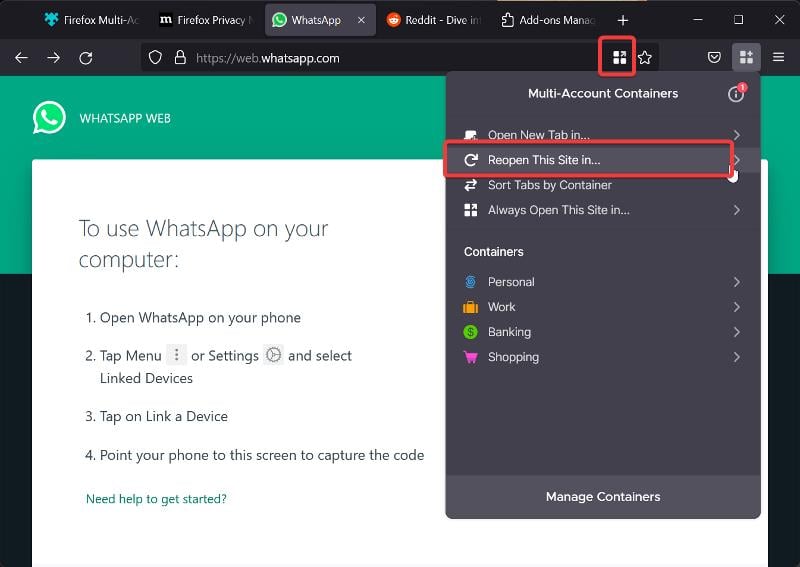The width and height of the screenshot is (800, 567).
Task: Choose Sort Tabs by Container
Action: pos(603,185)
